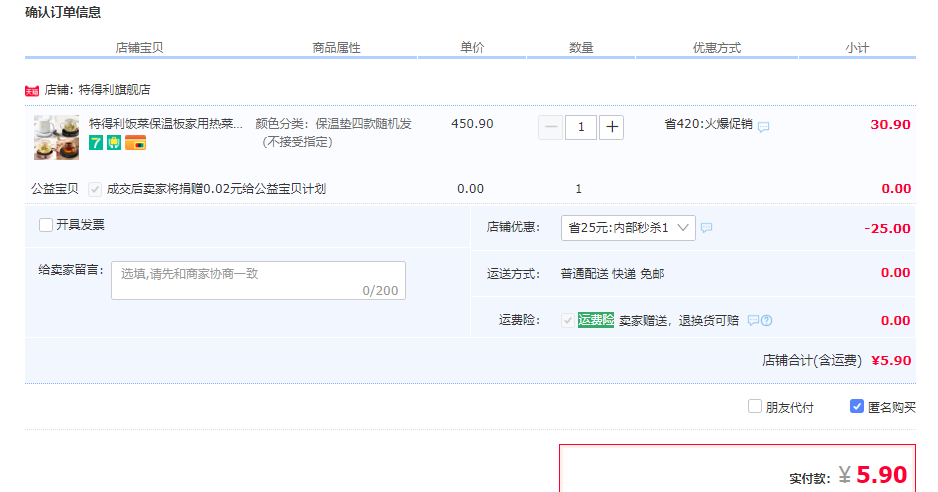Click the shop discount amount -25.00
Image resolution: width=938 pixels, height=492 pixels.
[887, 228]
